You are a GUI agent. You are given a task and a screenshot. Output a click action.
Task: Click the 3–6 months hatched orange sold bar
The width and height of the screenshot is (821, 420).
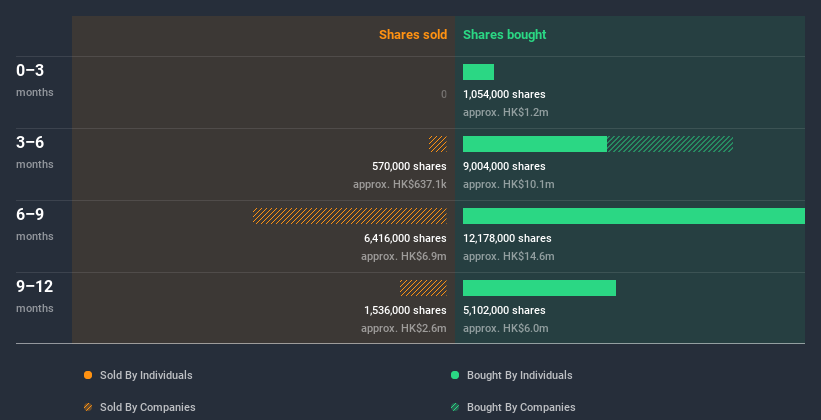tap(438, 144)
